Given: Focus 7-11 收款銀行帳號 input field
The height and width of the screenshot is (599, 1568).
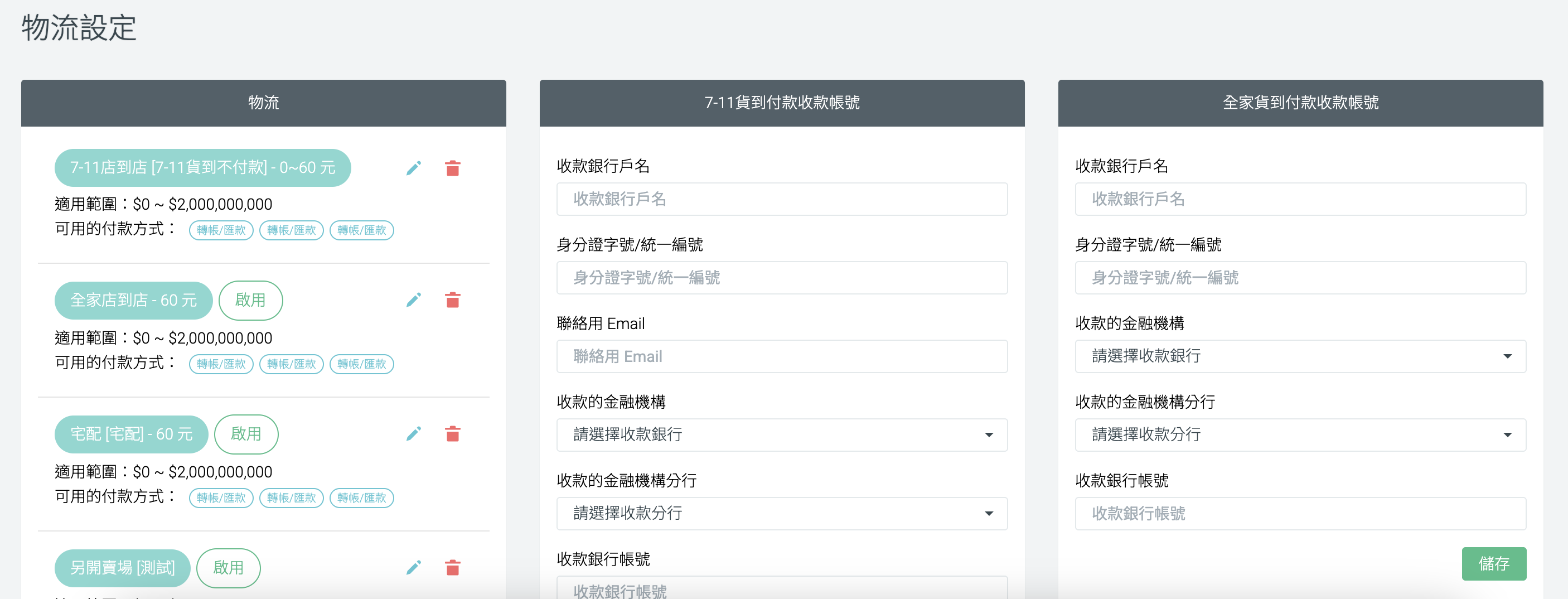Looking at the screenshot, I should pyautogui.click(x=782, y=587).
